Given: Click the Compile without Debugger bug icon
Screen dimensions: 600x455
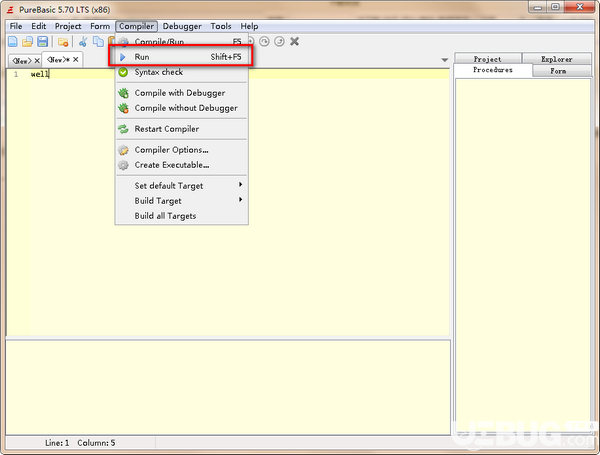Looking at the screenshot, I should coord(123,108).
